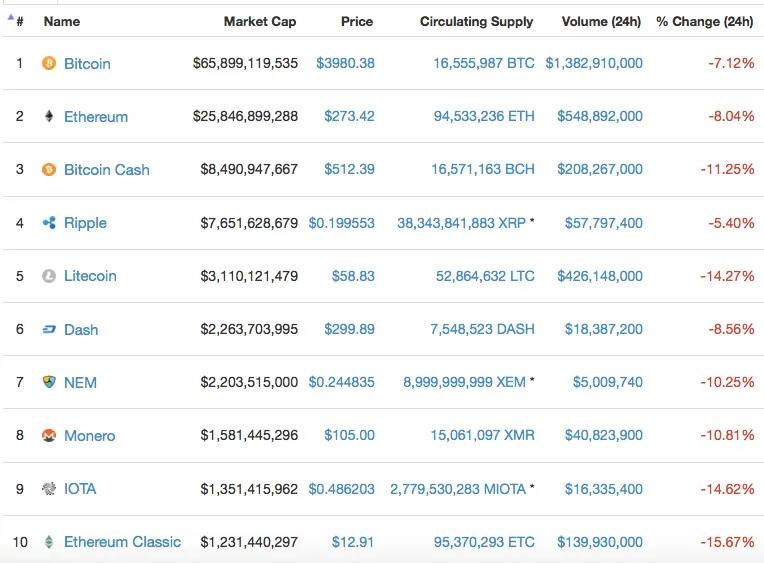Select Litecoin change value -14.27%
Screen dimensions: 764x563
click(x=727, y=276)
